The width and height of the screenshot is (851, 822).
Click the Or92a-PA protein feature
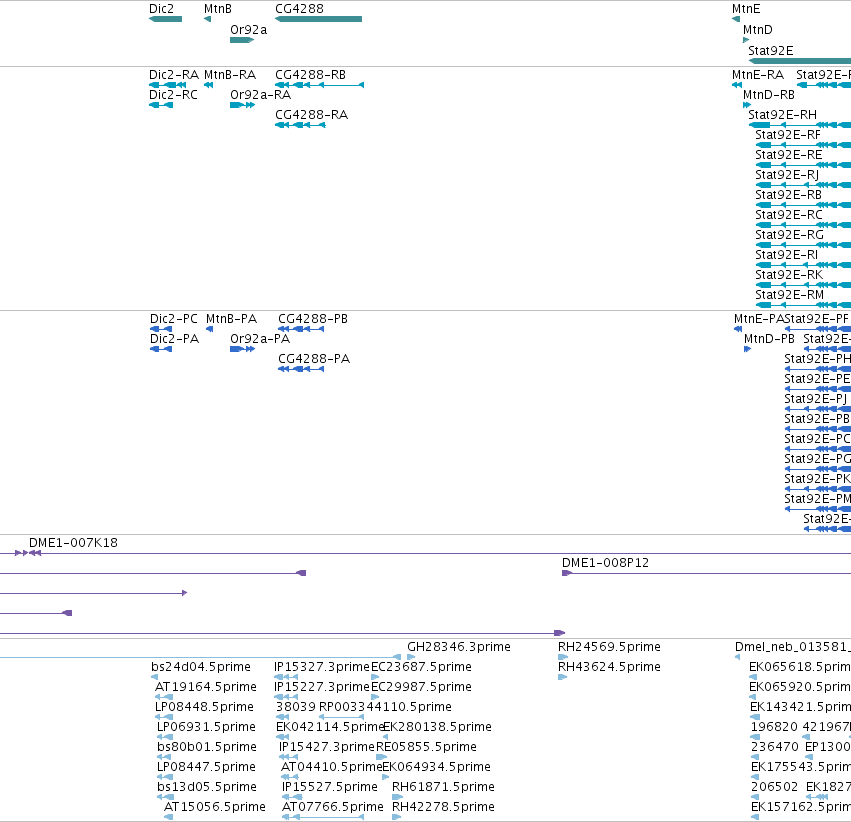[243, 349]
